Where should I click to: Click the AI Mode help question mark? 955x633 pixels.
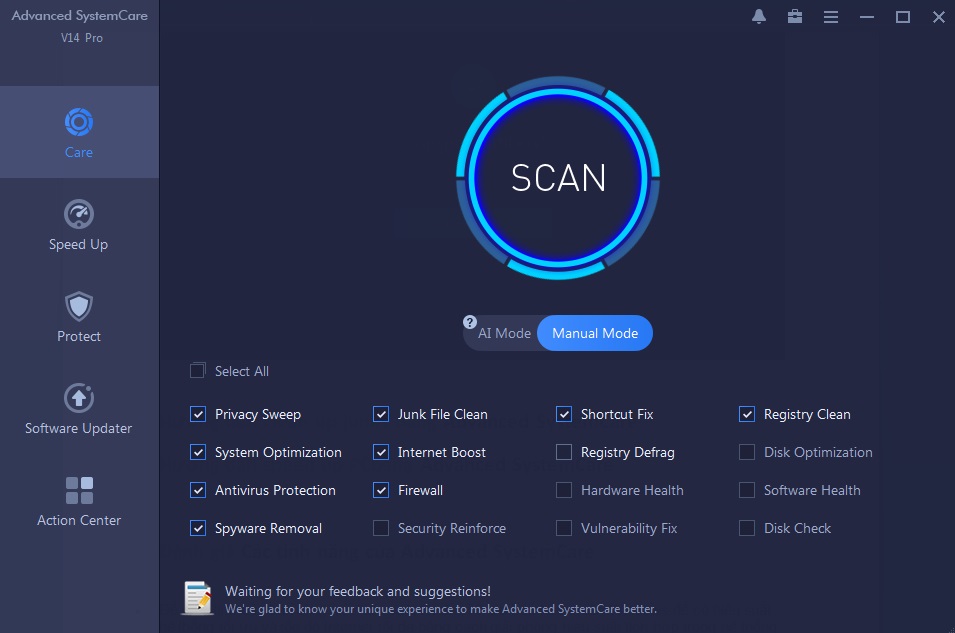pos(470,321)
